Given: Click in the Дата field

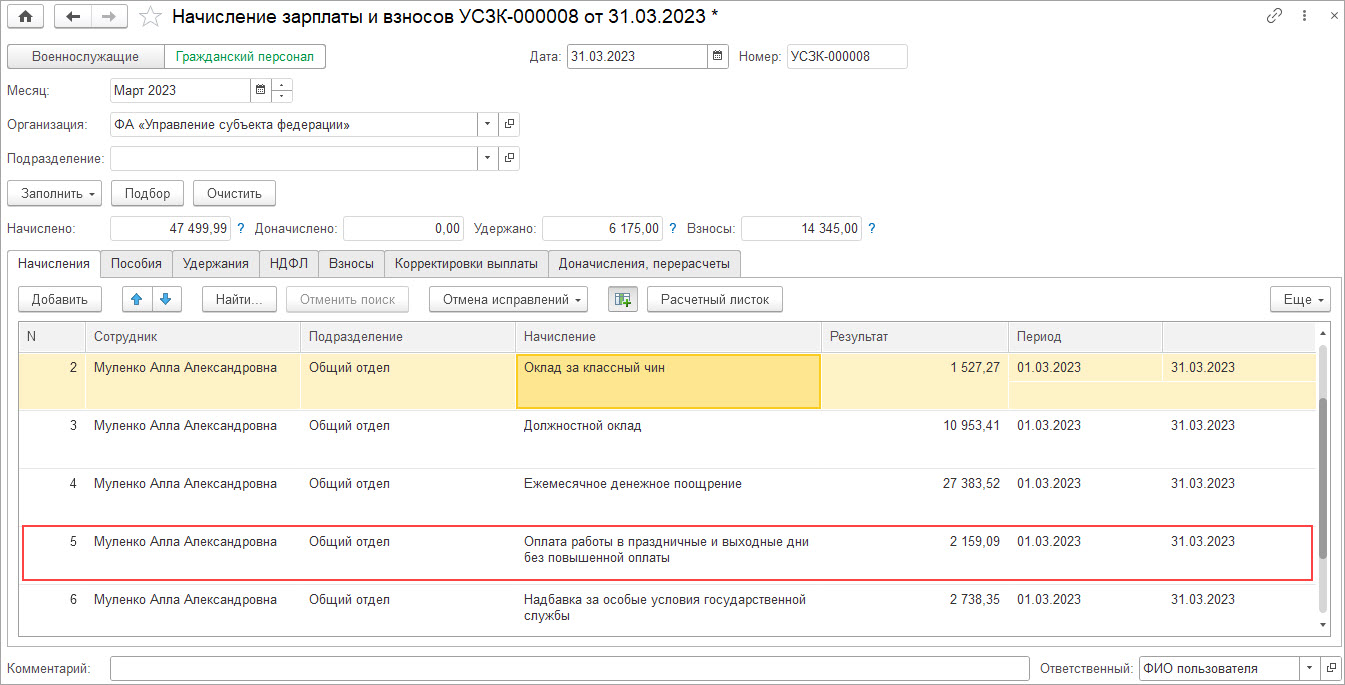Looking at the screenshot, I should pyautogui.click(x=638, y=56).
